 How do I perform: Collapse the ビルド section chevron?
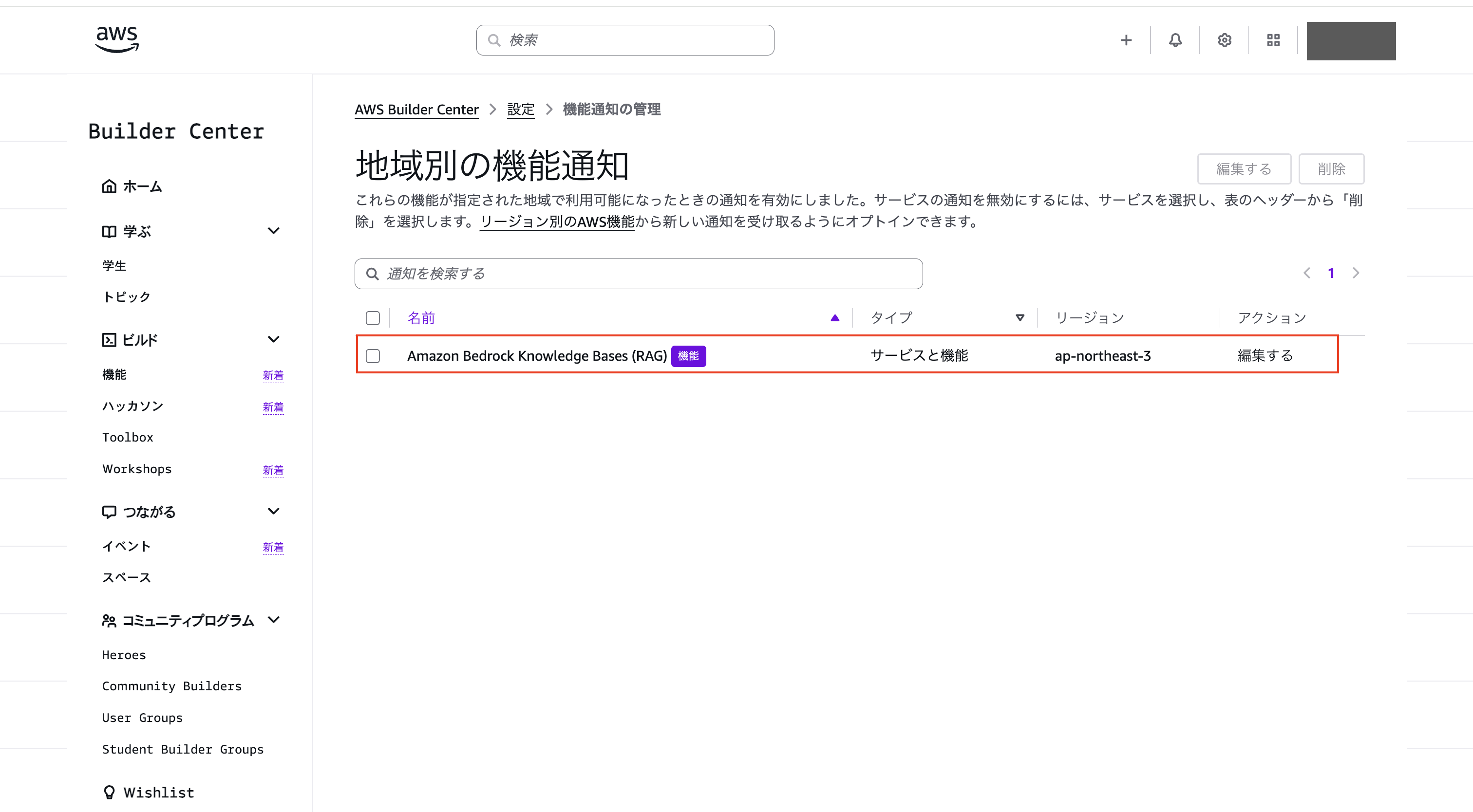274,339
